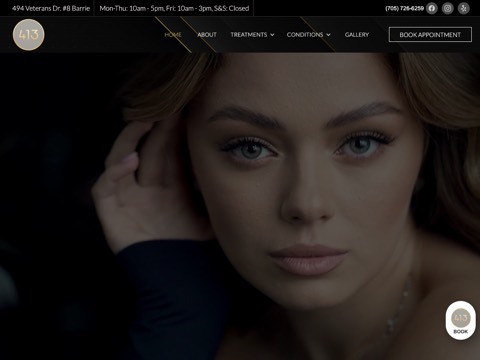The image size is (480, 360).
Task: Open the Instagram social icon
Action: click(448, 8)
